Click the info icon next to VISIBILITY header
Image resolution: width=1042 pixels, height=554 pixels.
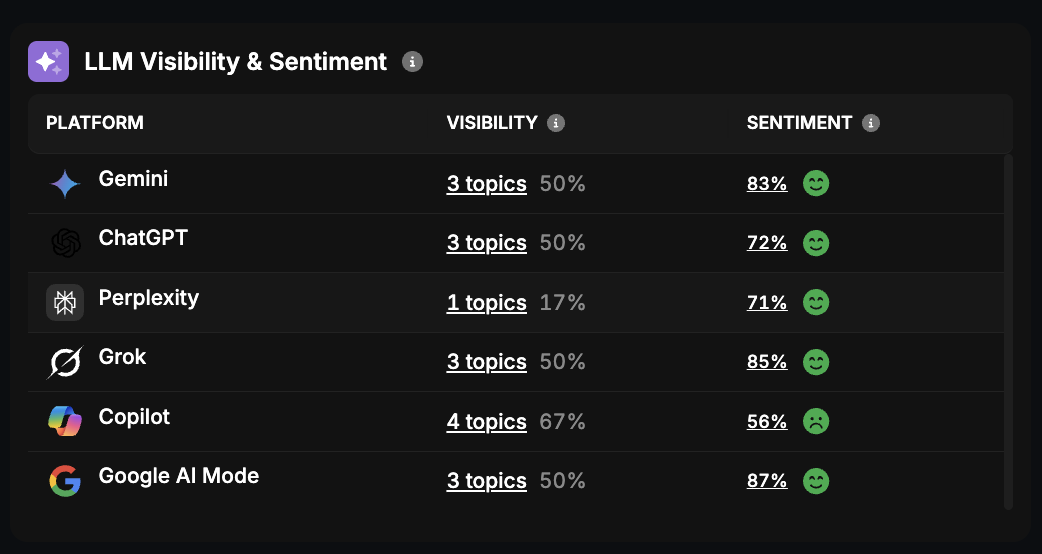coord(556,123)
